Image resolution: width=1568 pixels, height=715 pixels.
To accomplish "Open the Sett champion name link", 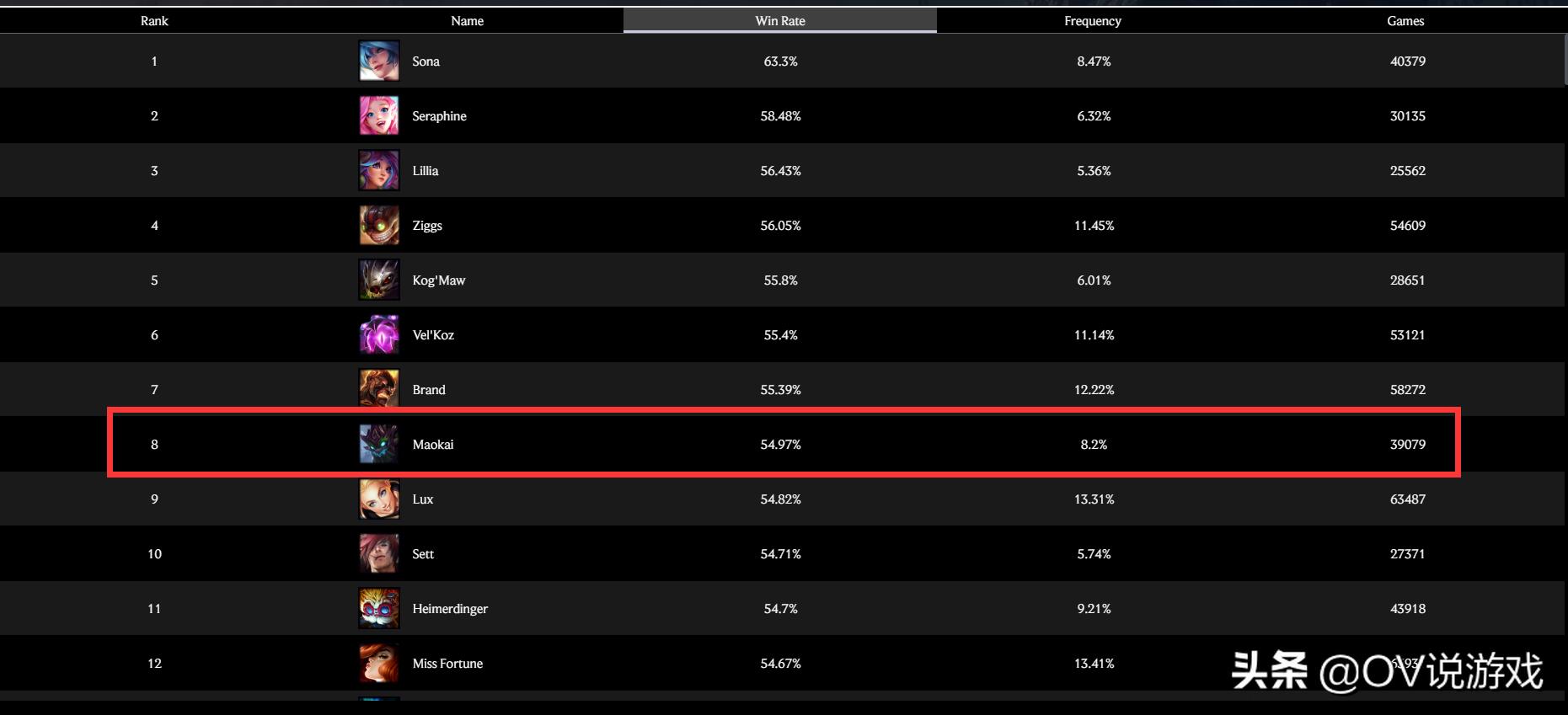I will pos(423,554).
